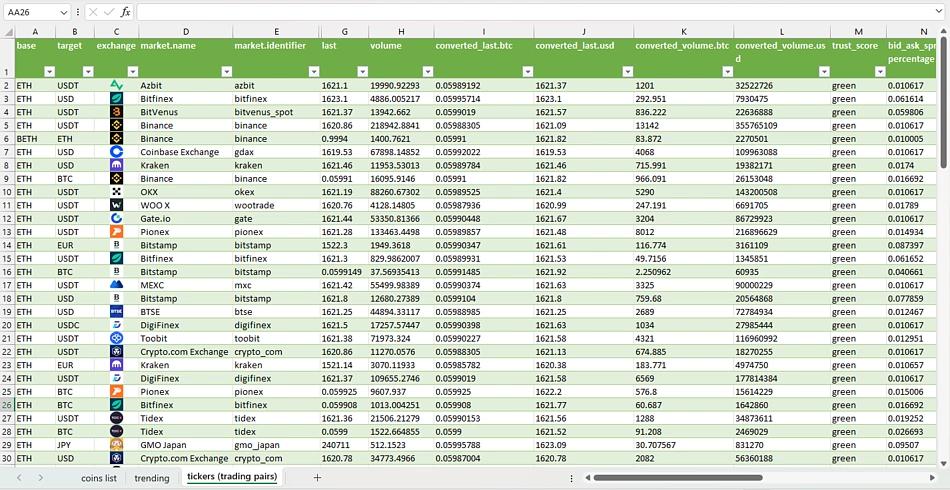950x490 pixels.
Task: Select the wootrade identifier cell
Action: 276,205
